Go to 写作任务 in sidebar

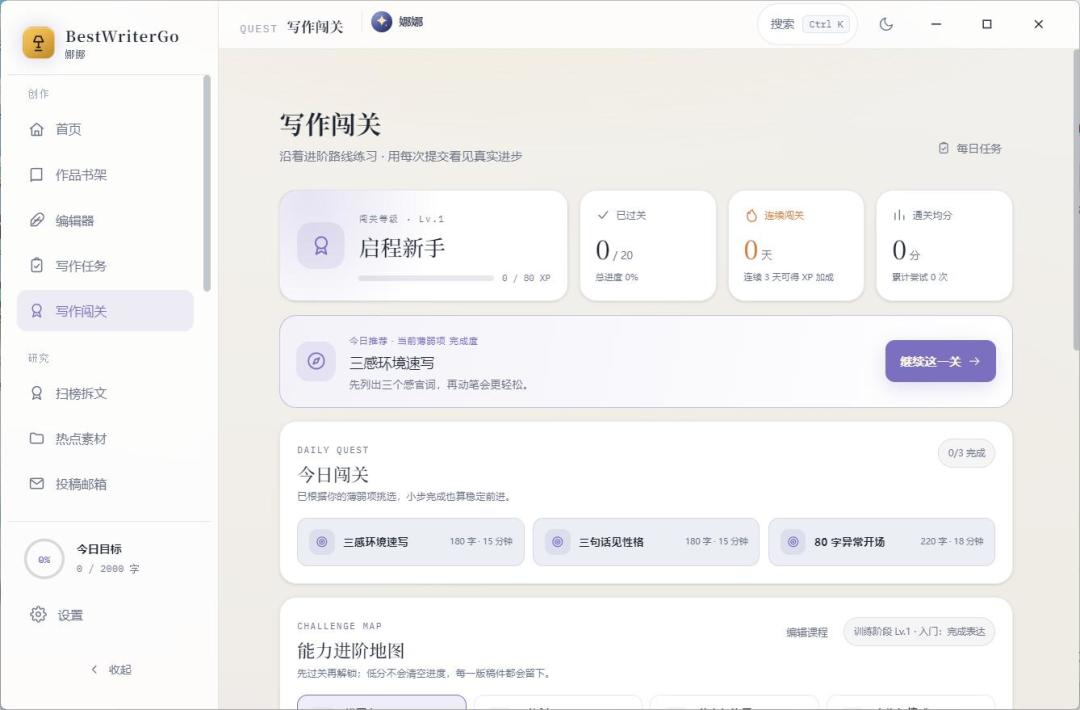(105, 266)
